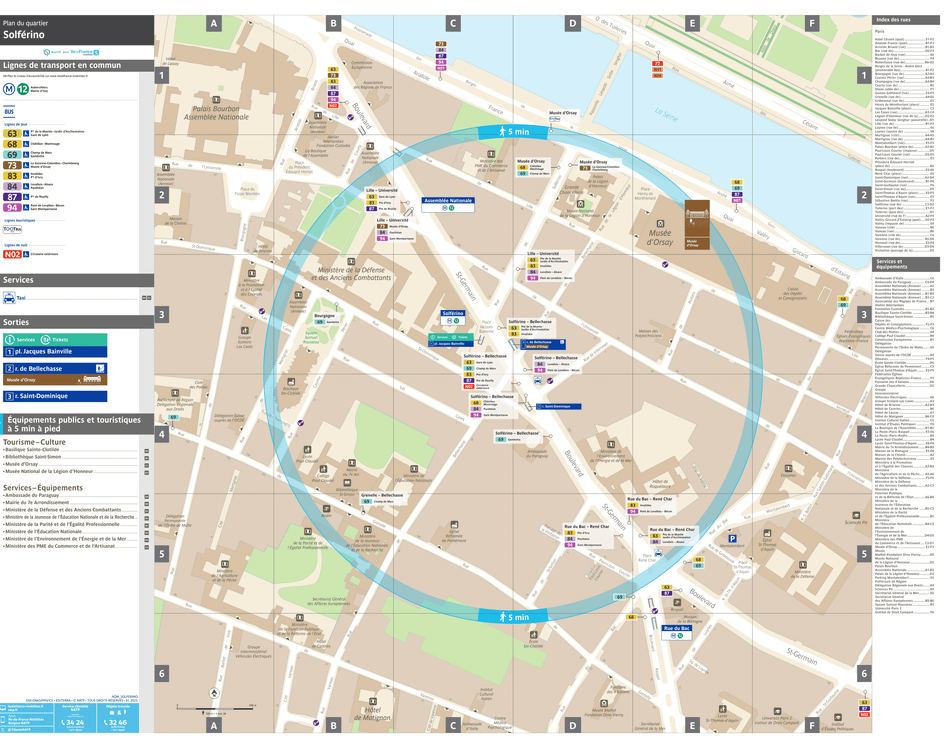944x748 pixels.
Task: Select the Metro line 12 icon
Action: (21, 89)
